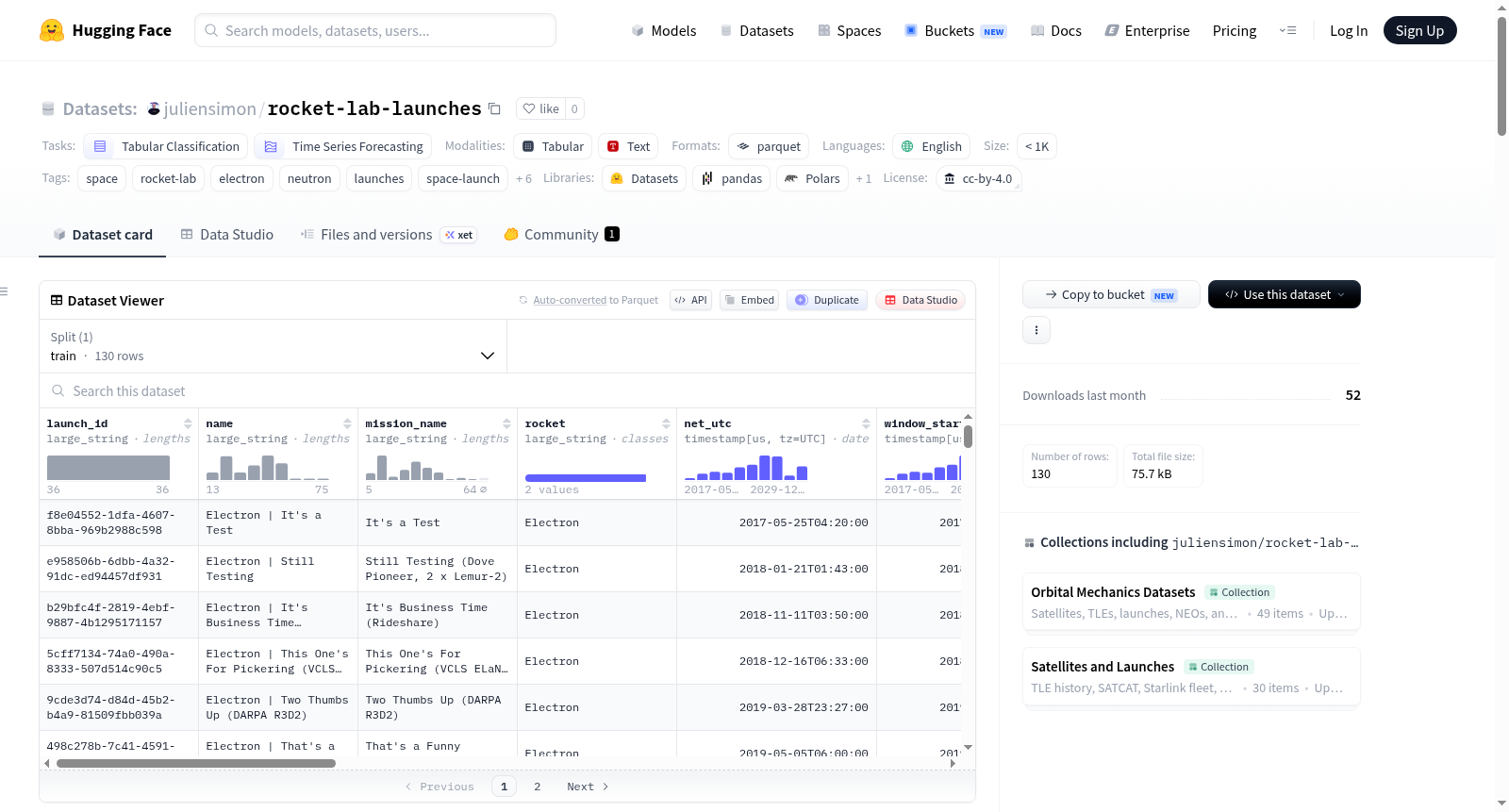Click the Polars library tag

coord(812,179)
